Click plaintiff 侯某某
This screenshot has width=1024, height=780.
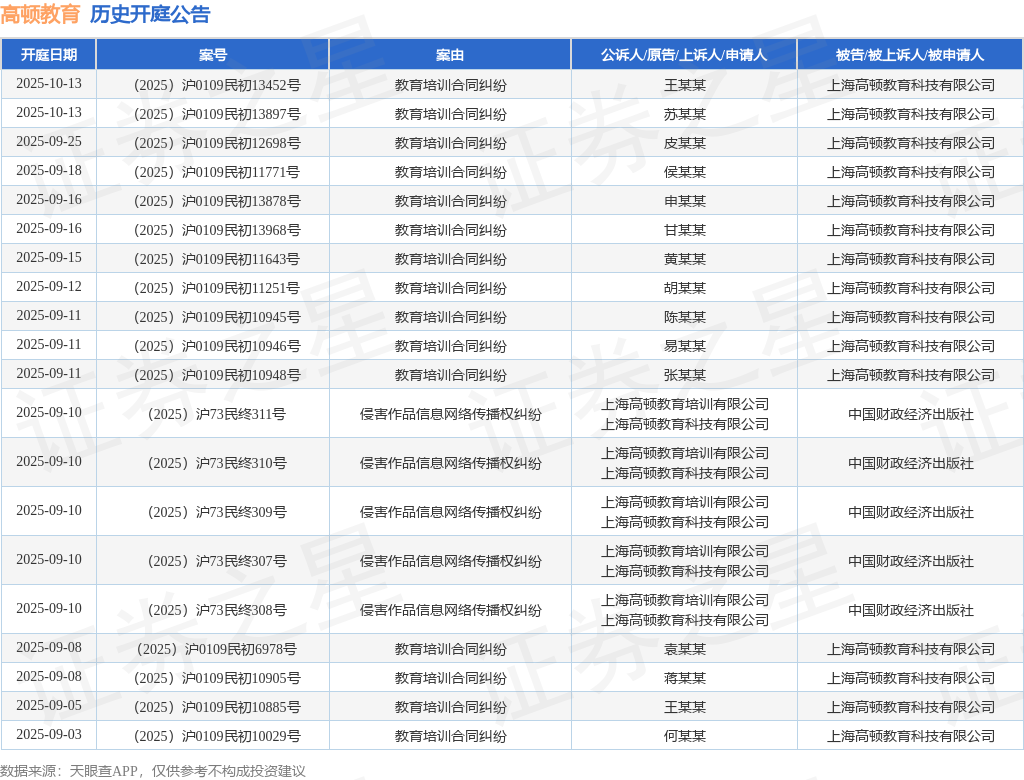(x=684, y=172)
